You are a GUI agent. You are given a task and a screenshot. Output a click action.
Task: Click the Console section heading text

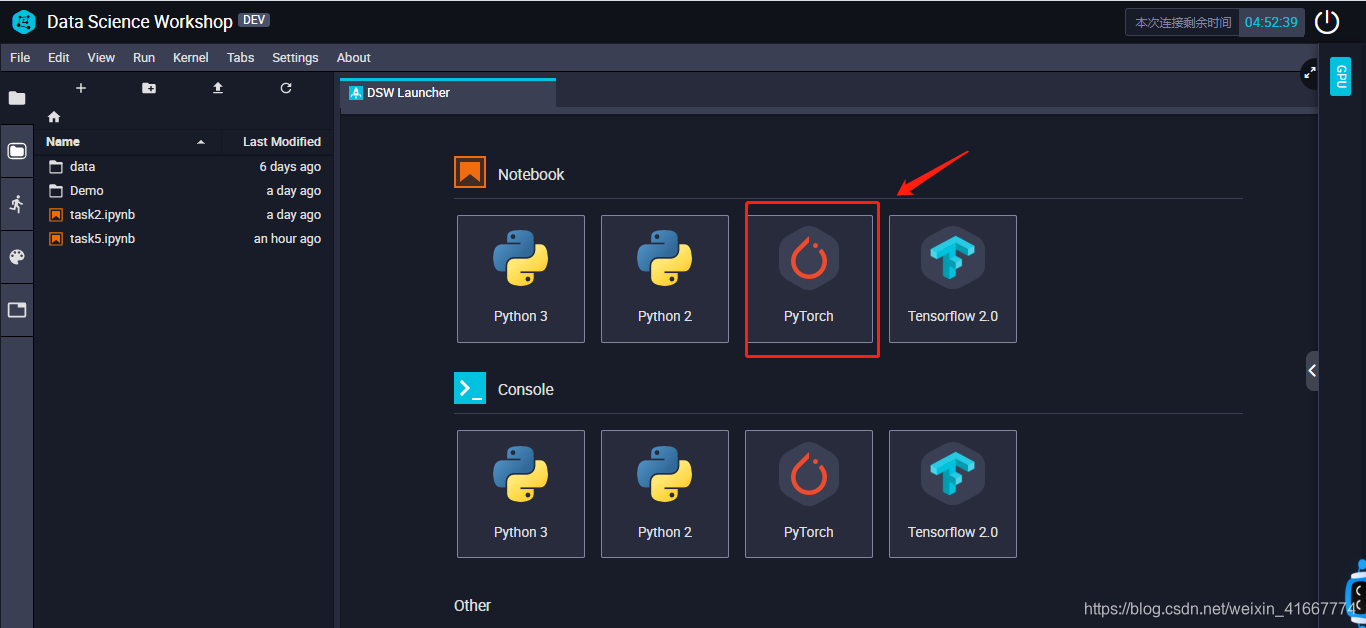tap(526, 389)
